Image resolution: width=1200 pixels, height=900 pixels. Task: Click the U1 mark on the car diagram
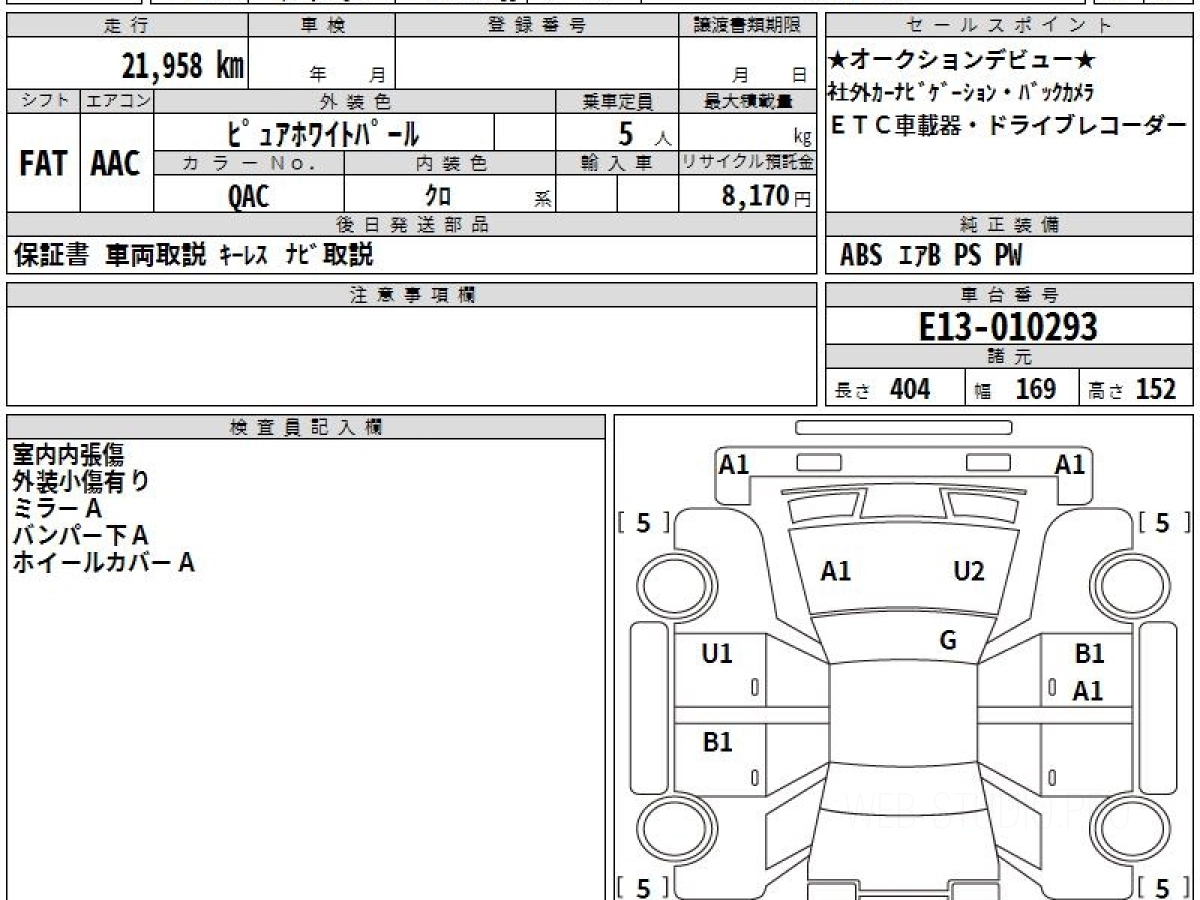717,654
